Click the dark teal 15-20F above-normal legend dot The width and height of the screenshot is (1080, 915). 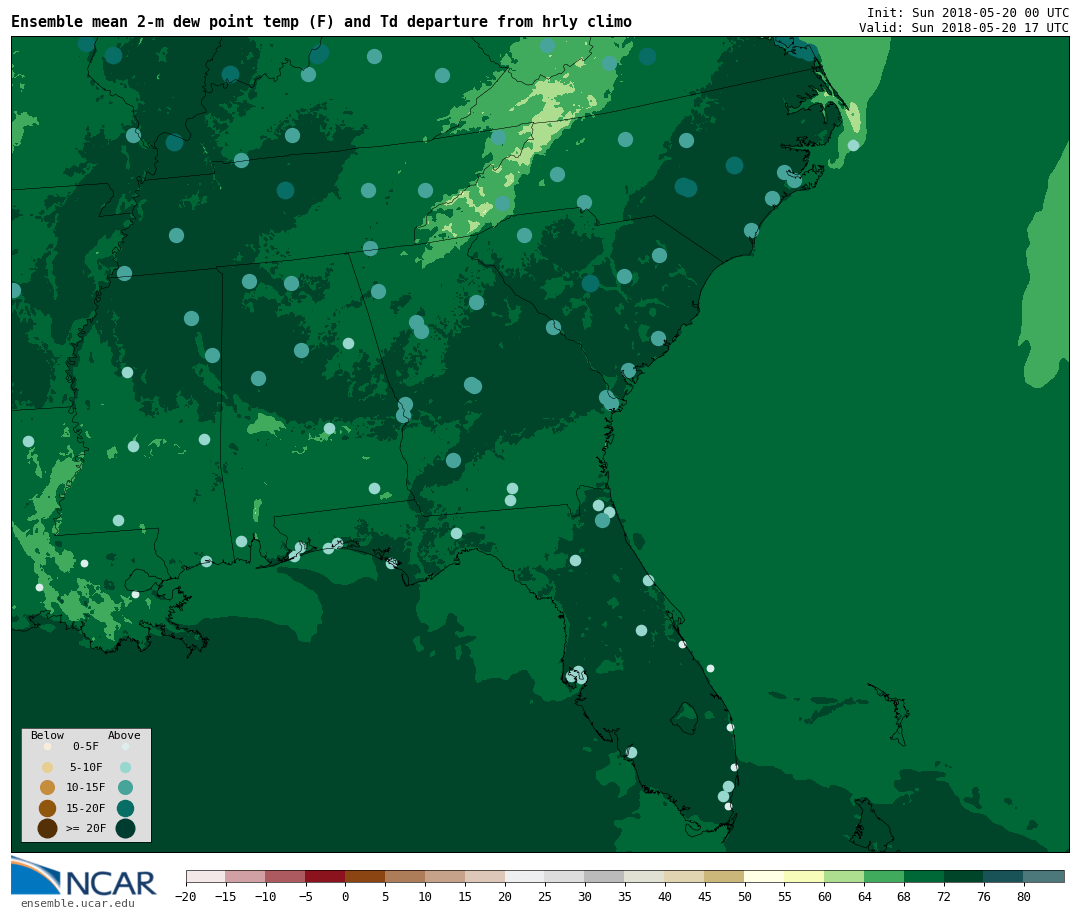pyautogui.click(x=125, y=808)
